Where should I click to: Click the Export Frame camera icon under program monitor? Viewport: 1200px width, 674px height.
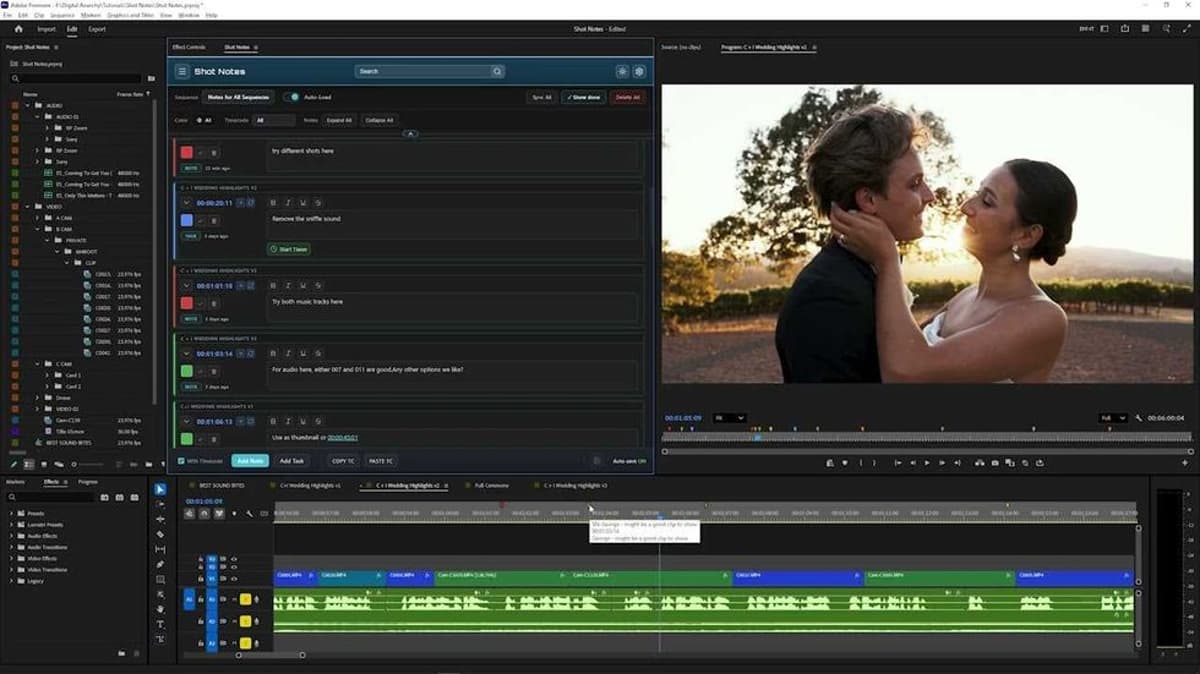click(x=994, y=463)
